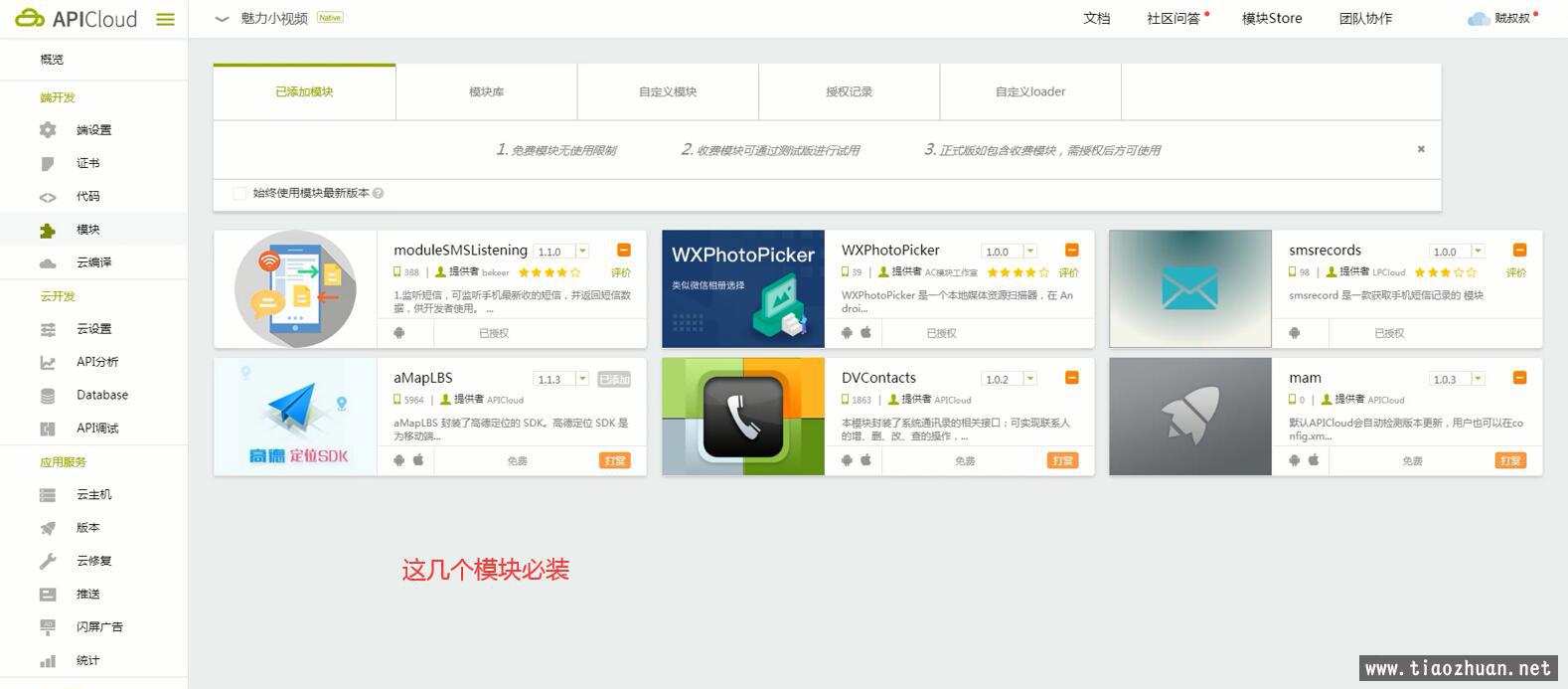Click 打赏 button on mam card
This screenshot has height=689, width=1568.
coord(1510,460)
